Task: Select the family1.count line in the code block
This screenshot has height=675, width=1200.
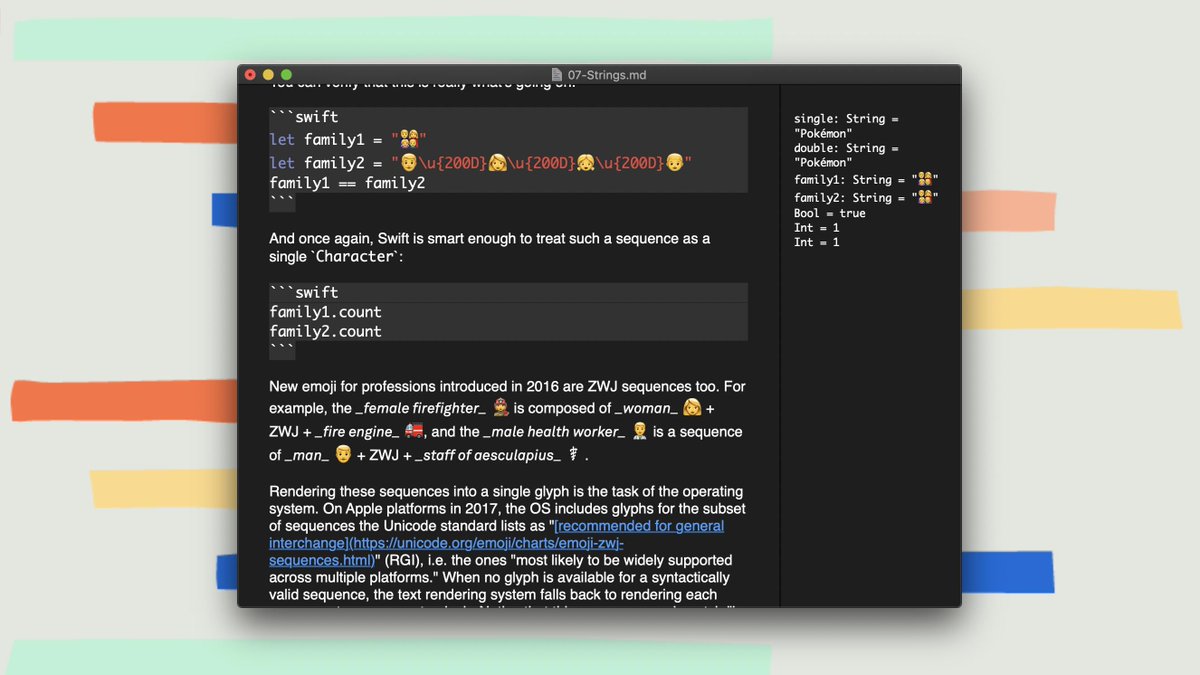Action: coord(324,312)
